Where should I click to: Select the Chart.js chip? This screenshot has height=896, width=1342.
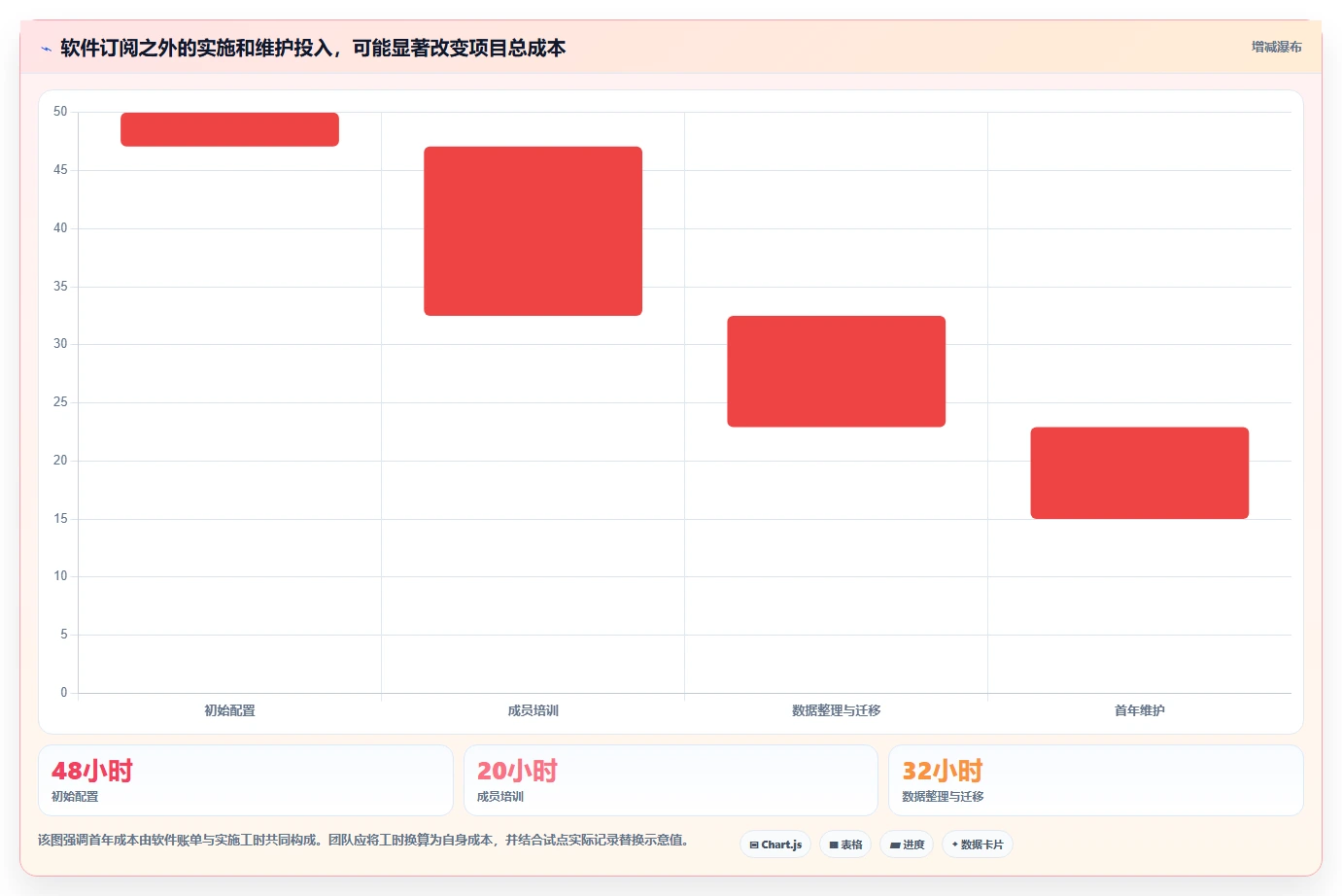click(x=775, y=844)
